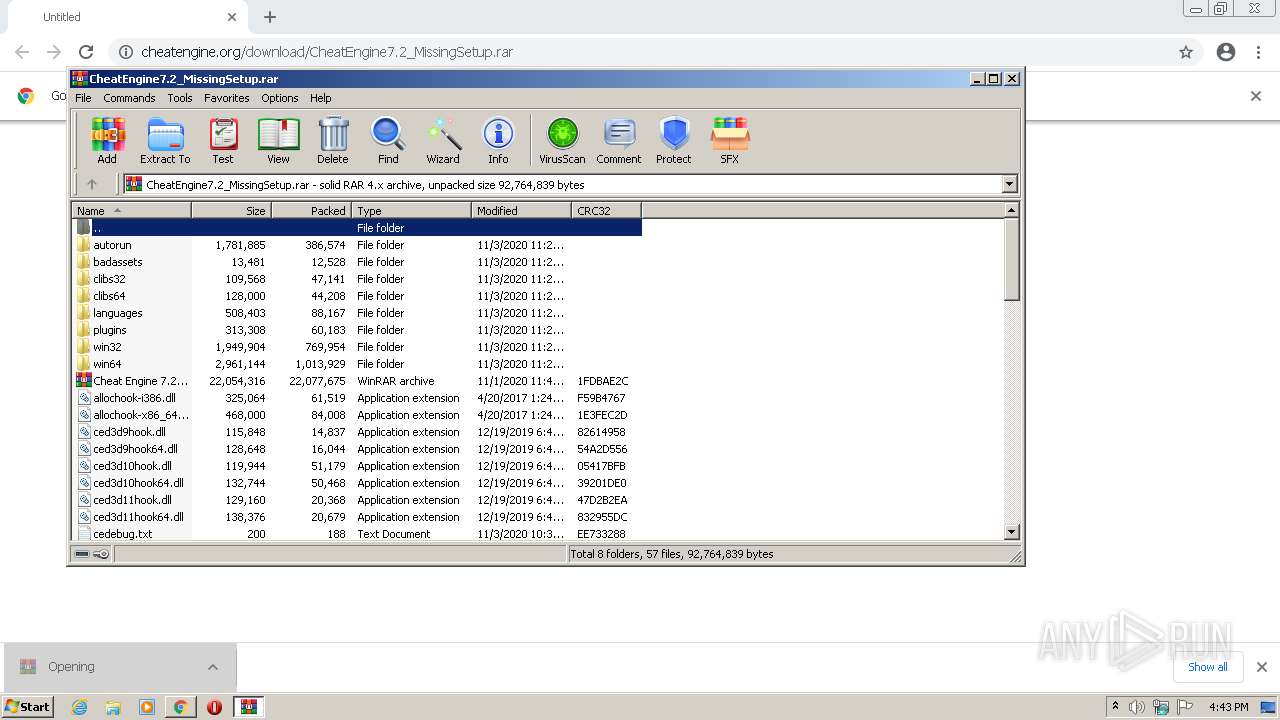The width and height of the screenshot is (1280, 720).
Task: Sort by the Size column header
Action: click(231, 211)
